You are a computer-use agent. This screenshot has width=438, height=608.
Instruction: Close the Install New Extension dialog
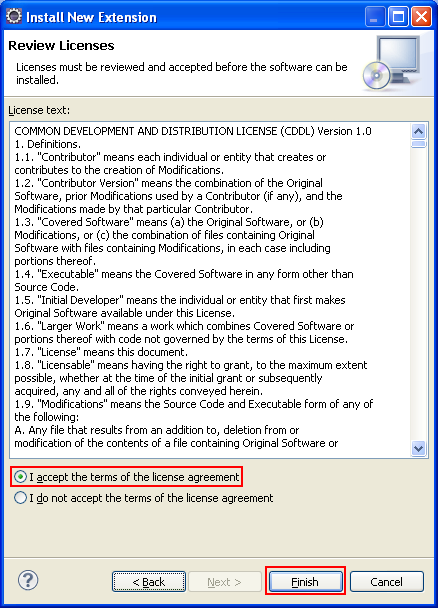coord(422,17)
